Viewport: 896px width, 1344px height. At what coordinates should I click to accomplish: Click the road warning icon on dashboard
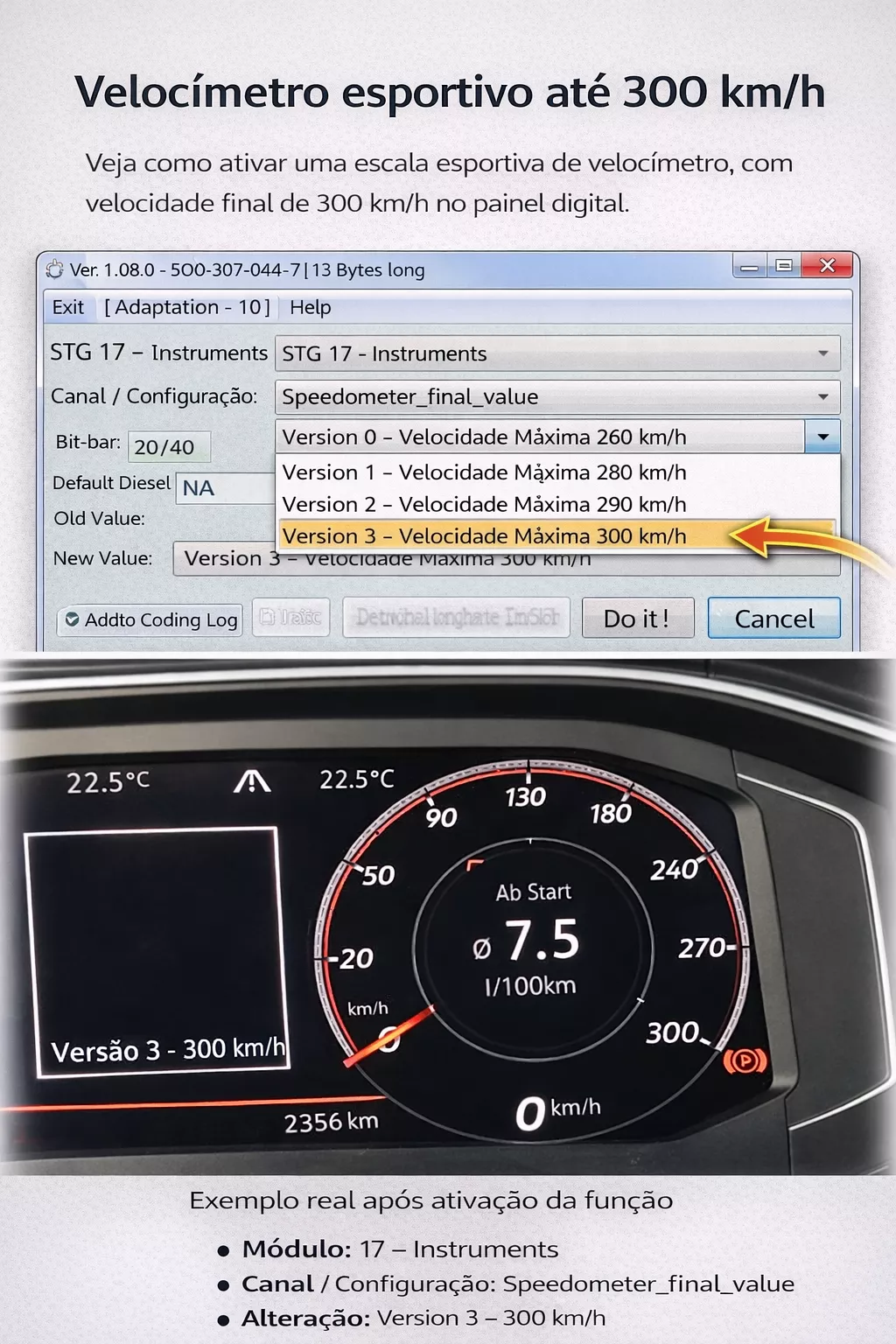[252, 780]
